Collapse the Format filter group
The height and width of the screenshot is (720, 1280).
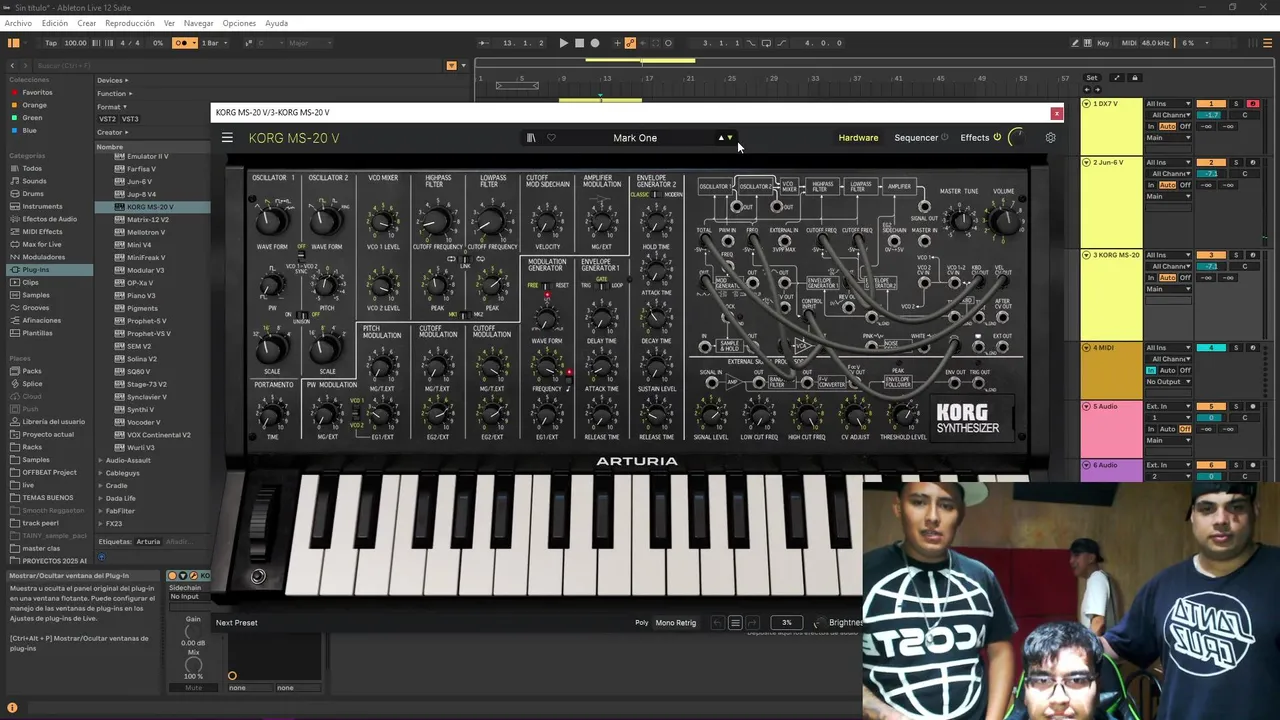point(111,106)
